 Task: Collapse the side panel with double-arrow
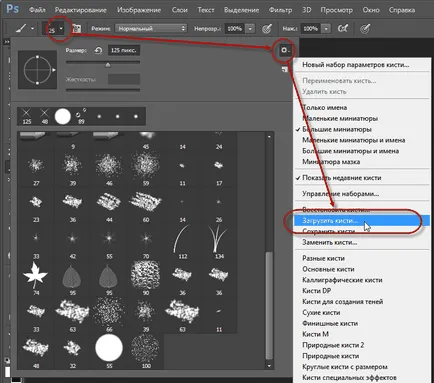point(6,42)
